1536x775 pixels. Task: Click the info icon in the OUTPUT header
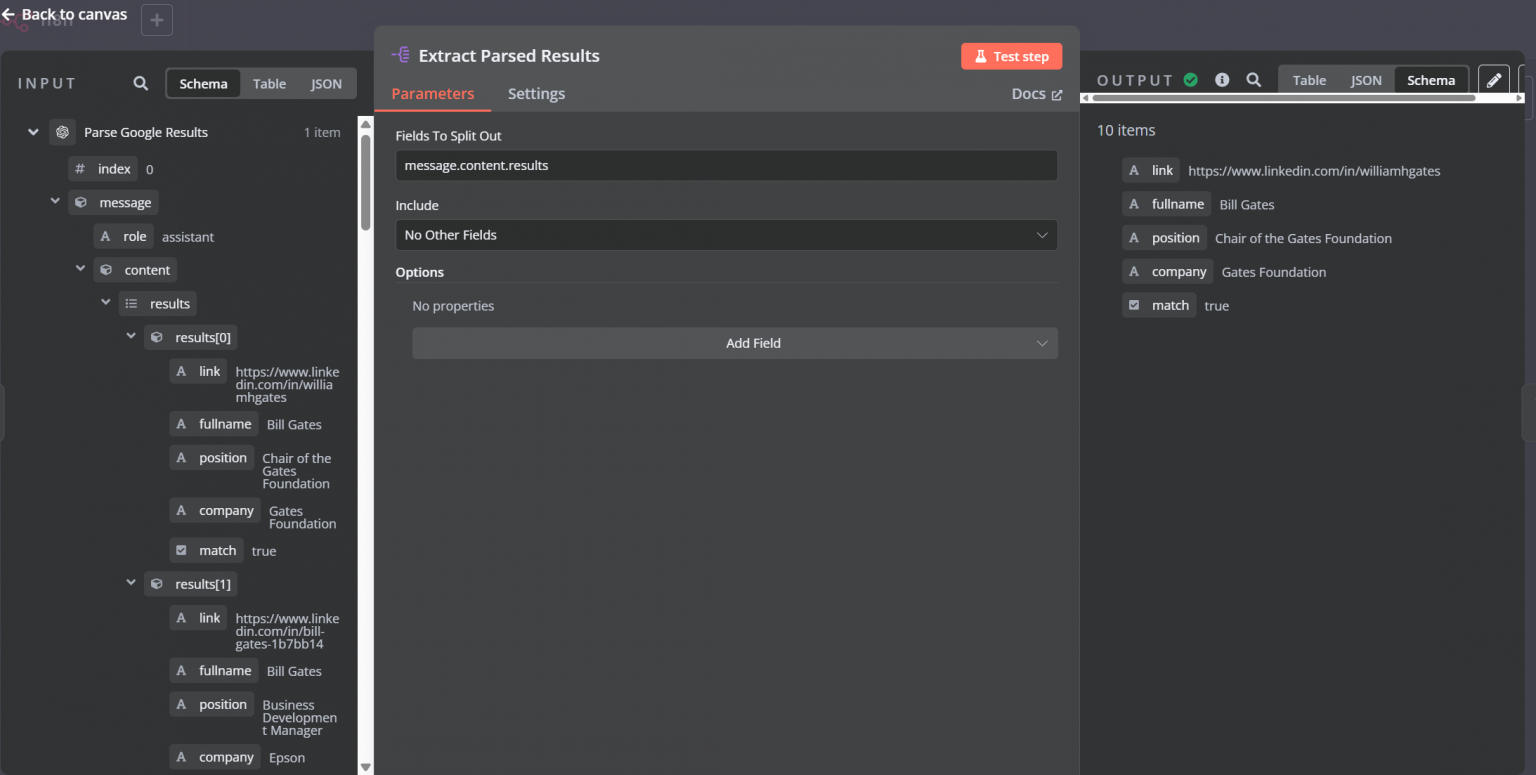point(1222,79)
